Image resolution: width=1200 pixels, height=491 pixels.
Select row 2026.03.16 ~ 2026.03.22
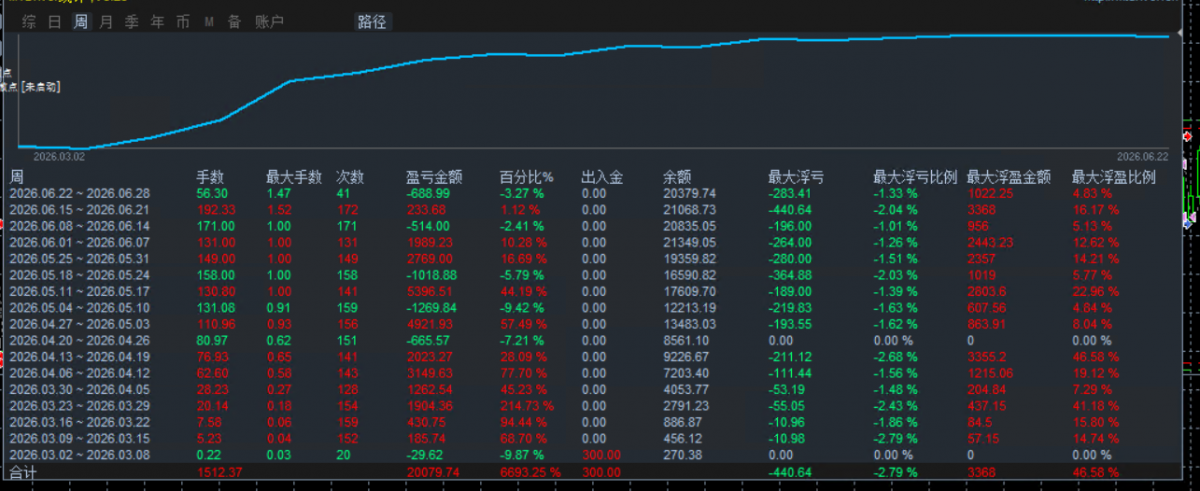pyautogui.click(x=590, y=422)
